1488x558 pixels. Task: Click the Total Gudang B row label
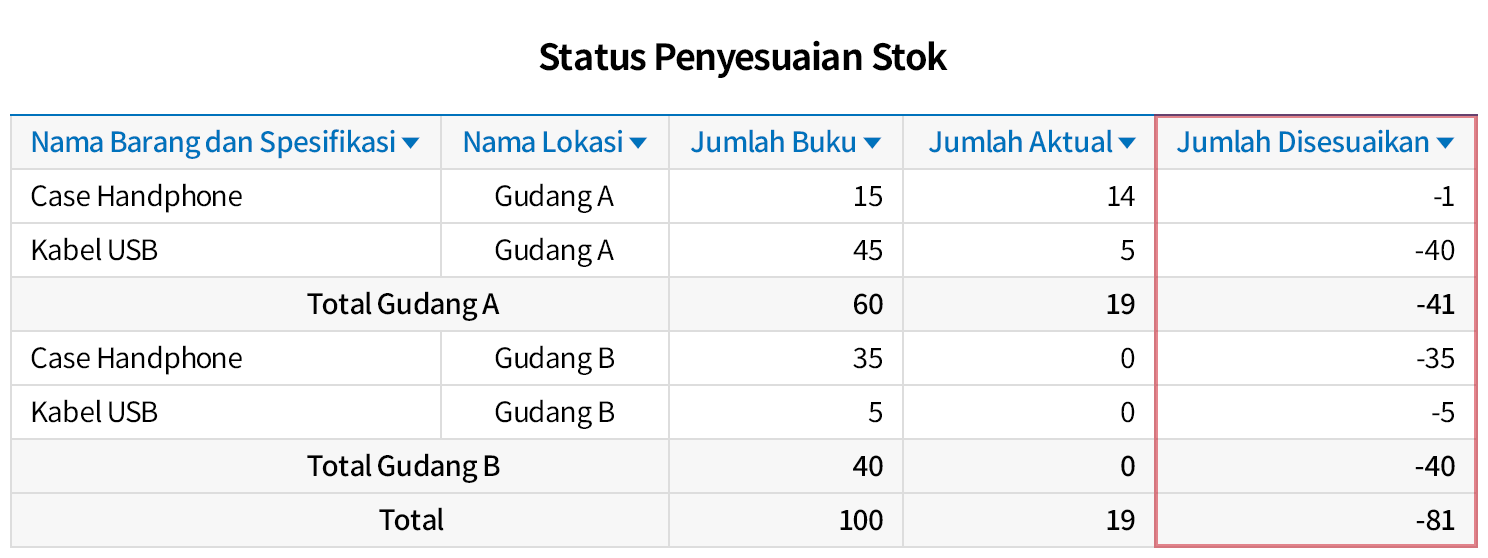(x=403, y=466)
